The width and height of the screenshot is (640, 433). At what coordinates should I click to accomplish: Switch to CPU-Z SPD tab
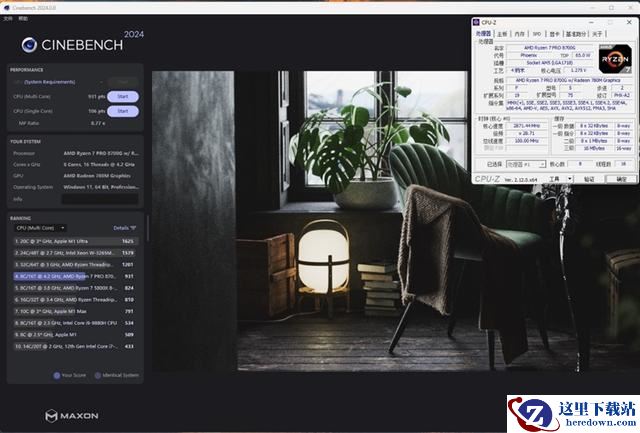tap(537, 34)
